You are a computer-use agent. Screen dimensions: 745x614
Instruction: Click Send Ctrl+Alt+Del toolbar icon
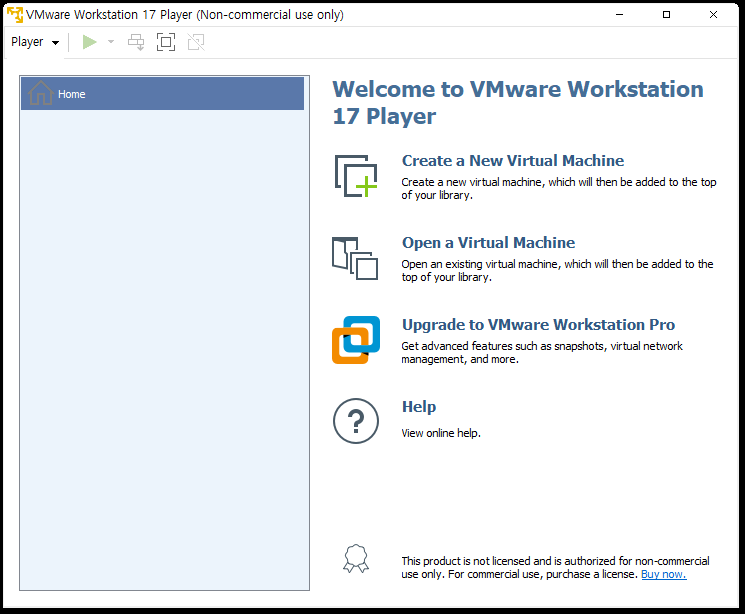pos(136,42)
